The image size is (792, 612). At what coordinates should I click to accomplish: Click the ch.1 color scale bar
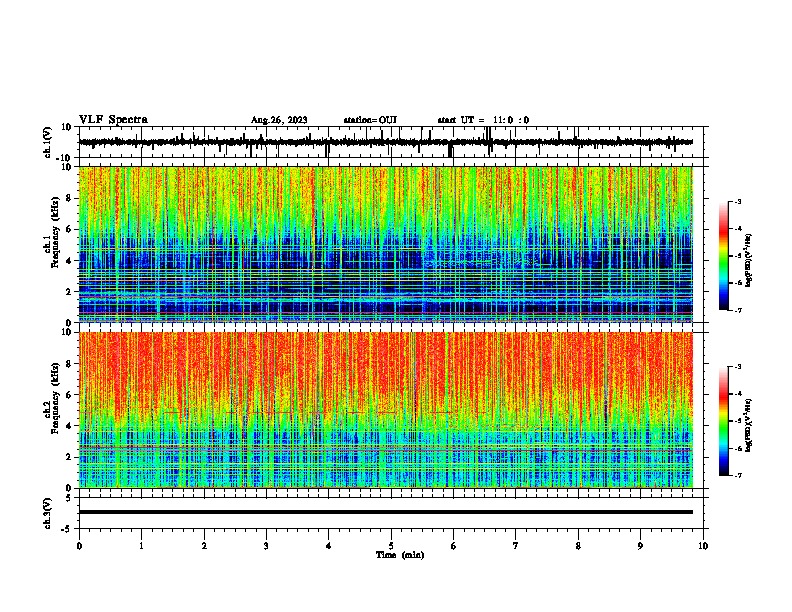coord(723,256)
